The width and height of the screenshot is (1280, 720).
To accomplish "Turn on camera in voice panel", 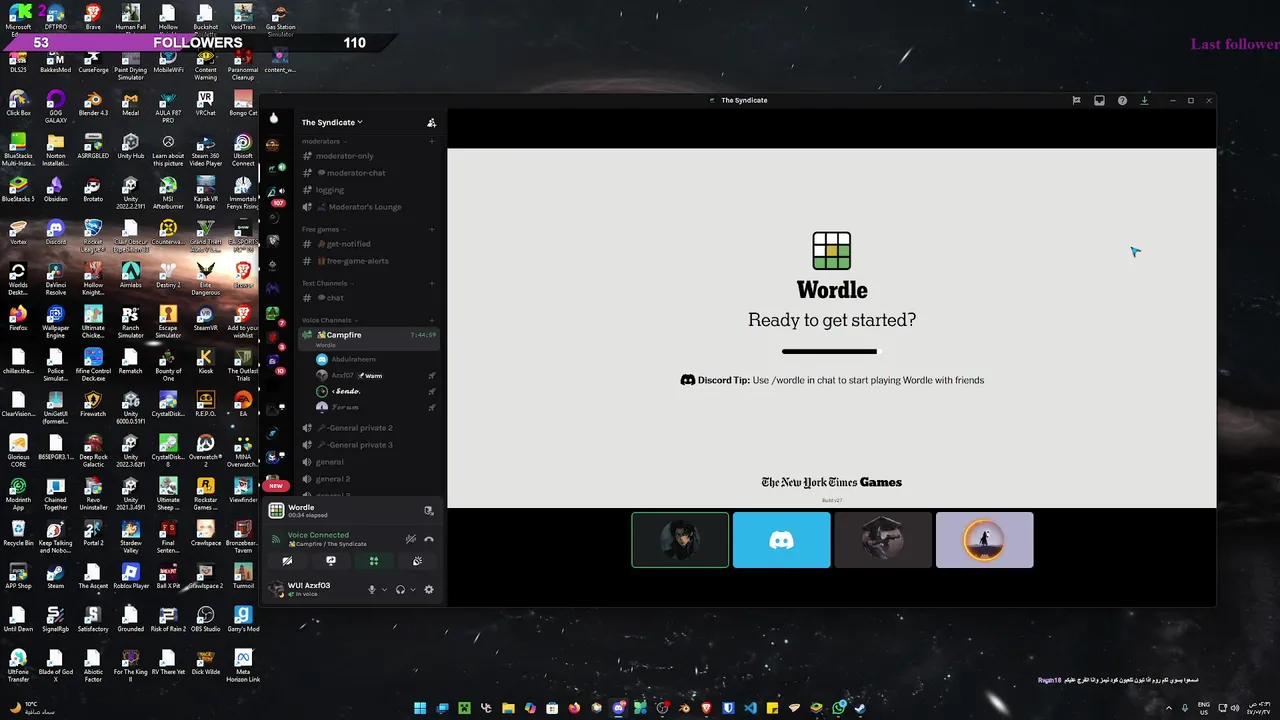I will point(287,561).
